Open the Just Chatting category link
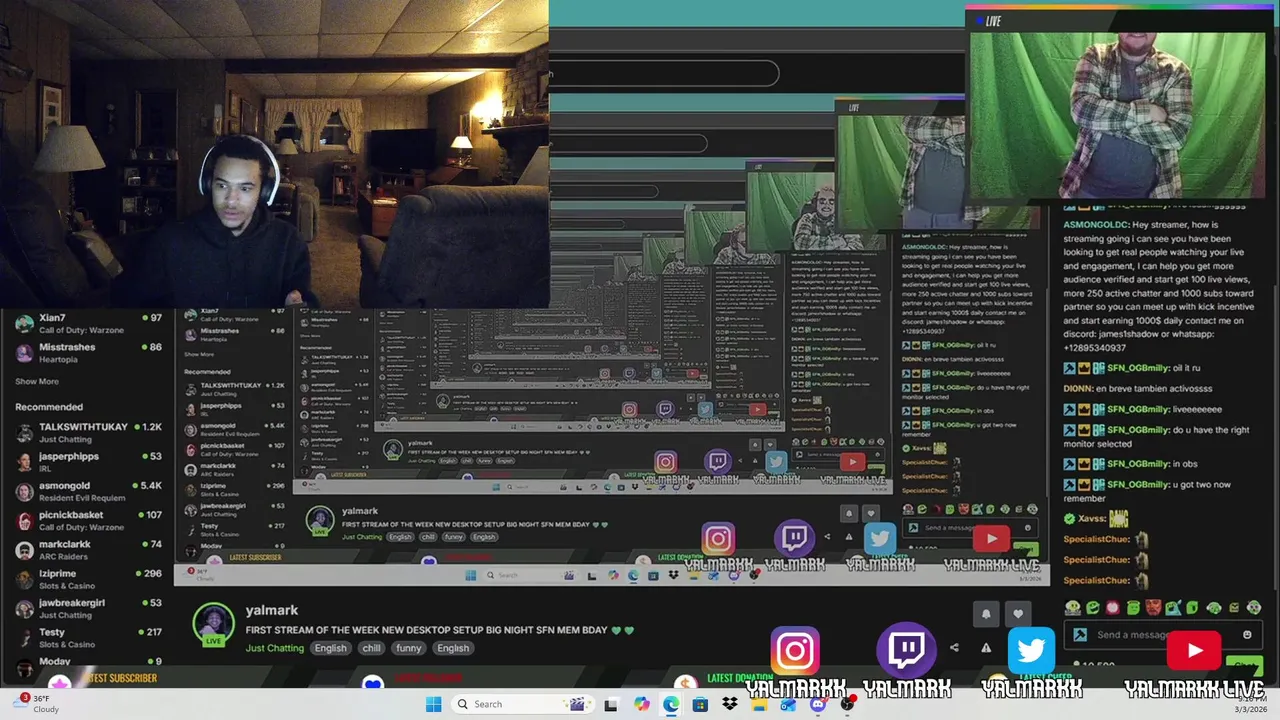This screenshot has height=720, width=1280. pos(275,648)
